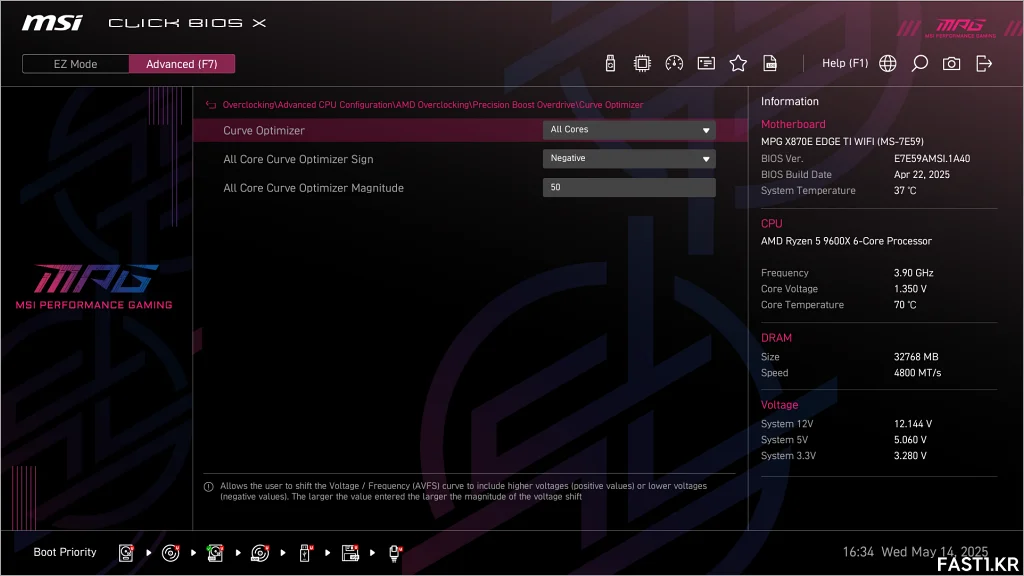Click the 70 °C core temperature value
The image size is (1024, 576).
tap(904, 305)
